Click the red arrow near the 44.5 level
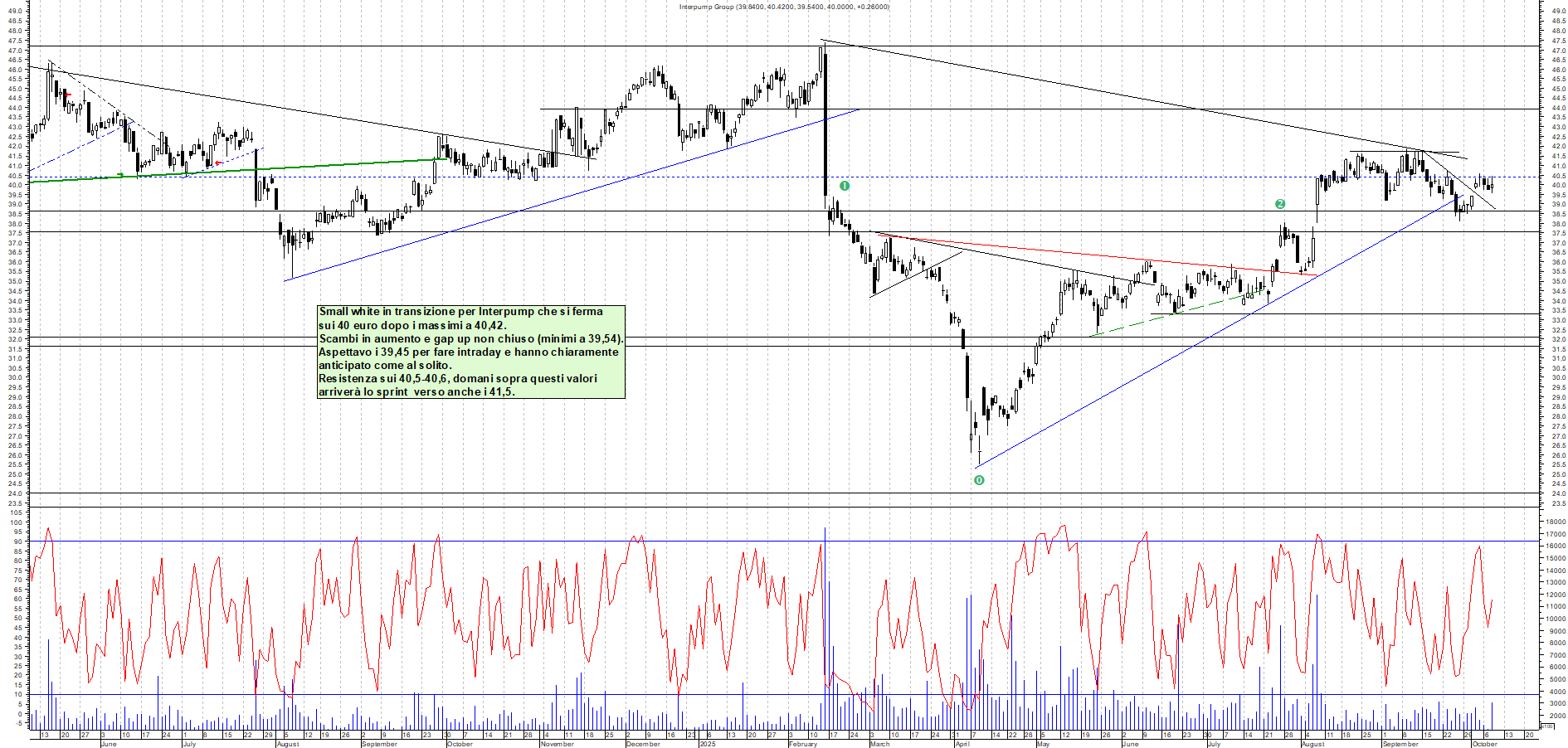 [x=68, y=95]
